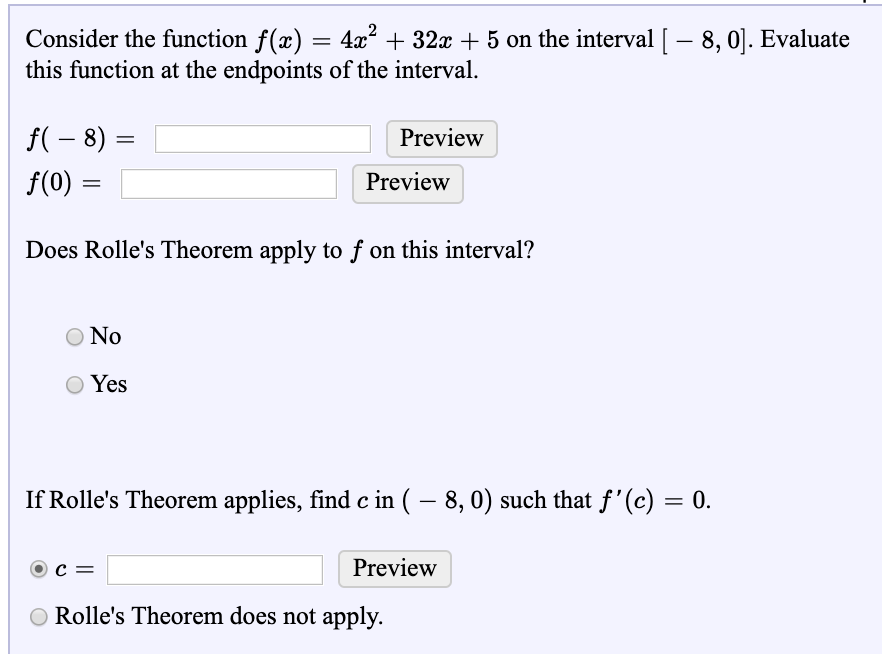882x654 pixels.
Task: Click the bottom Preview button
Action: point(394,568)
